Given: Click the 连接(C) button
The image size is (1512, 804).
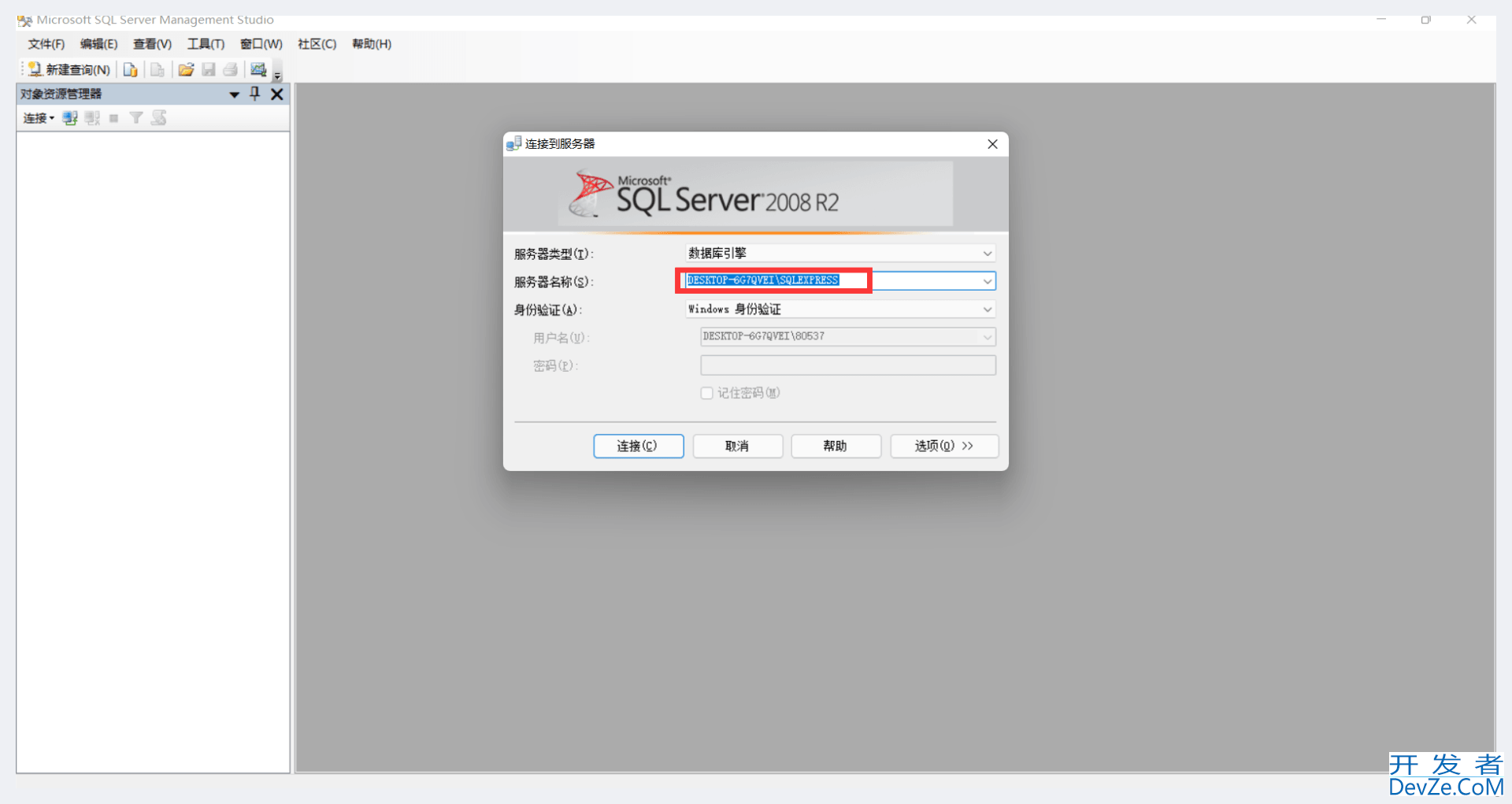Looking at the screenshot, I should pyautogui.click(x=638, y=446).
